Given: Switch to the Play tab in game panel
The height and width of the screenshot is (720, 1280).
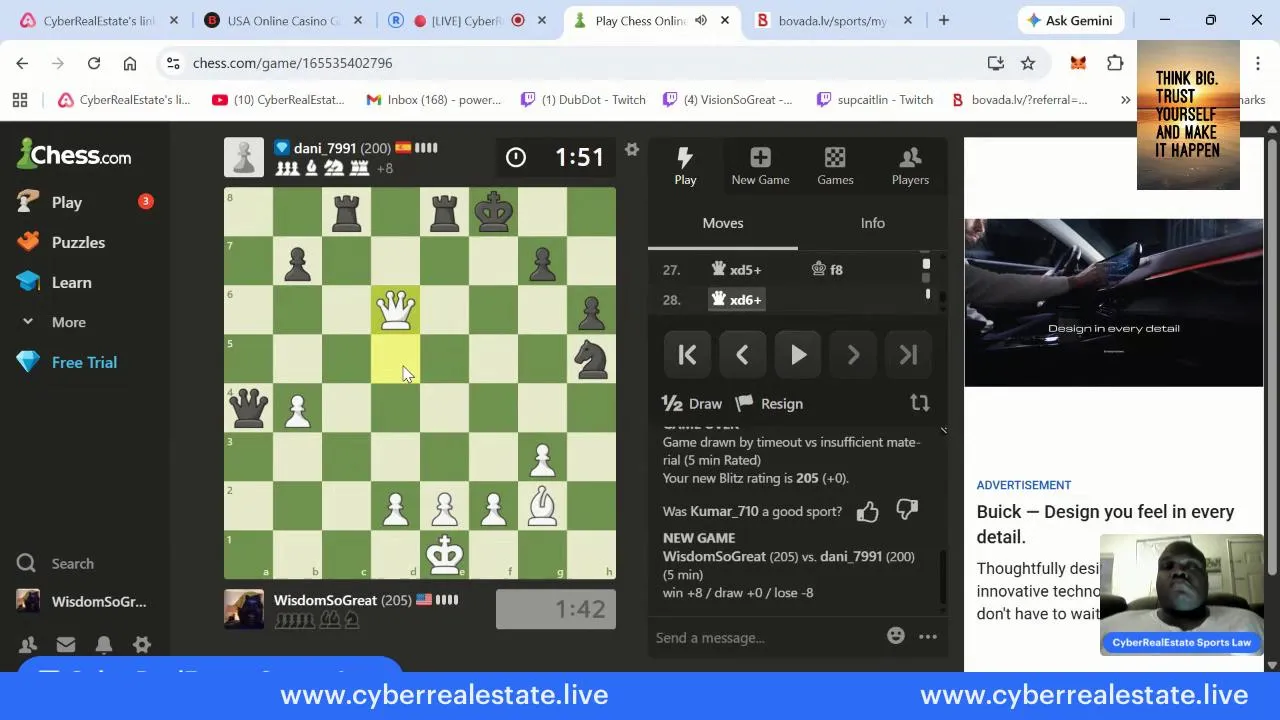Looking at the screenshot, I should pyautogui.click(x=685, y=166).
